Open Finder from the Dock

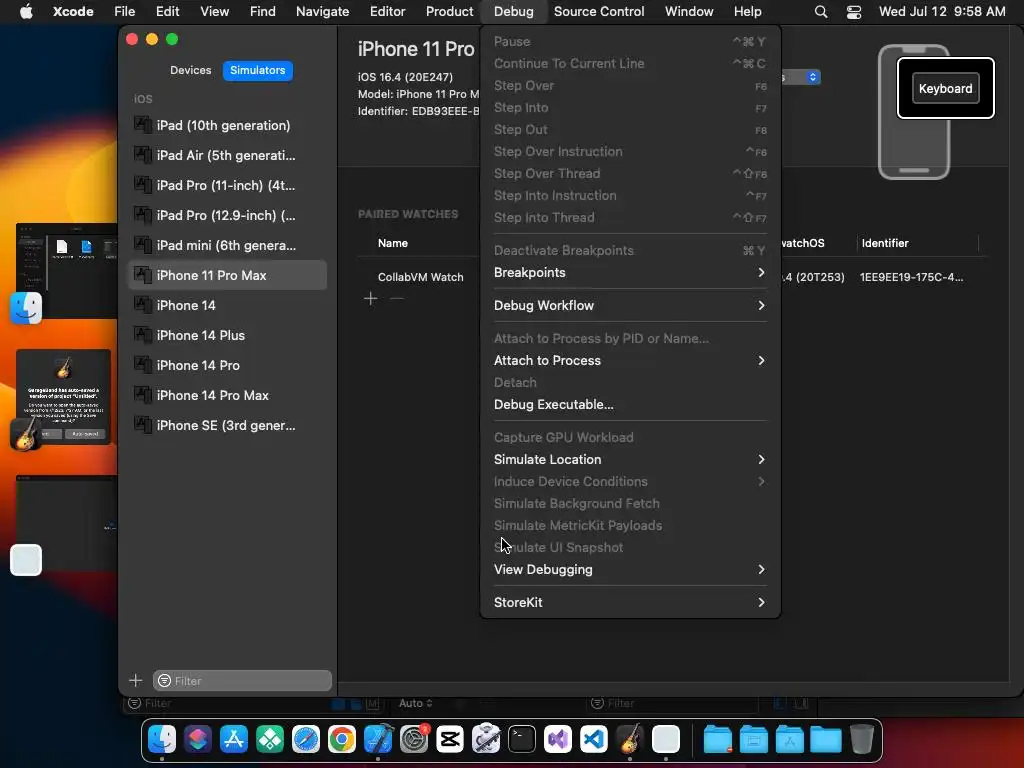162,739
